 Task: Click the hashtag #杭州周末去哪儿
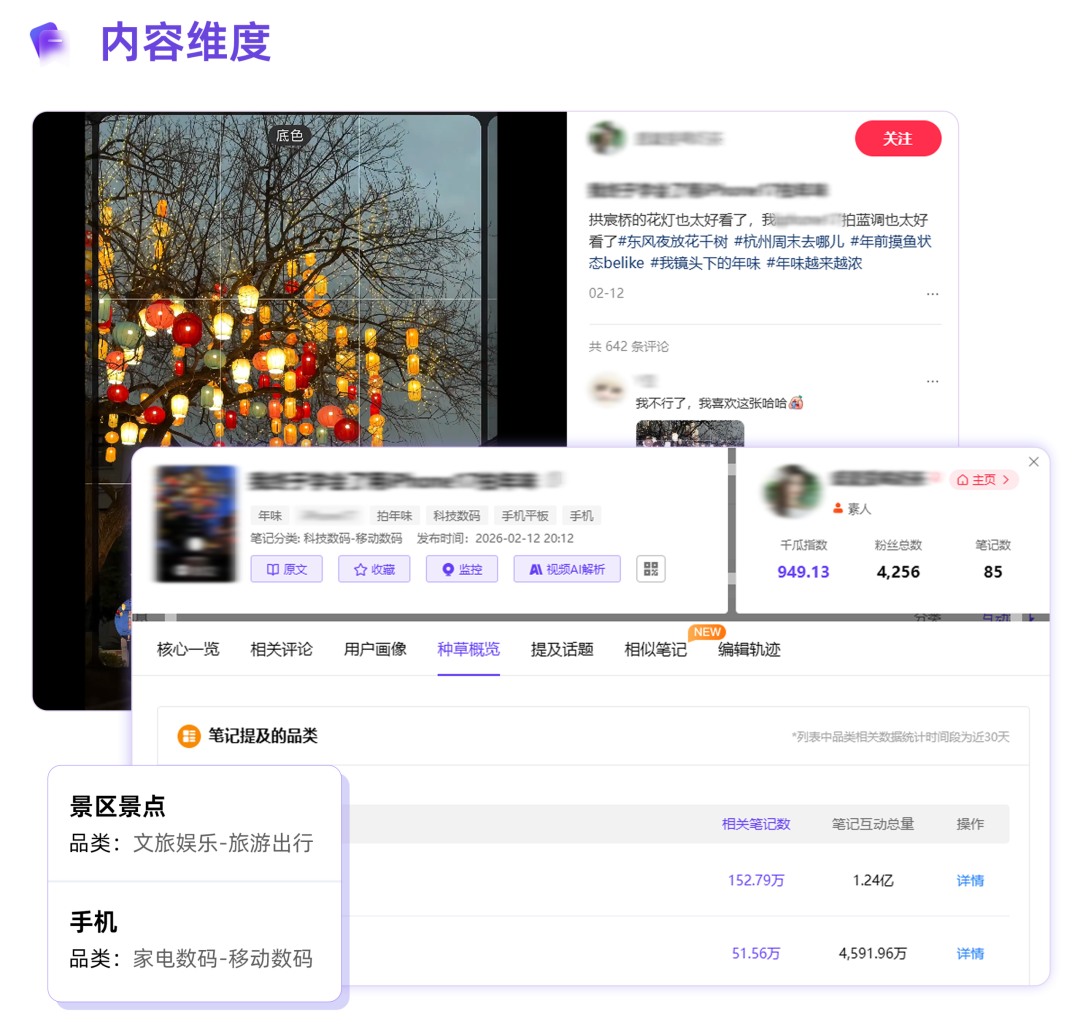pyautogui.click(x=788, y=242)
